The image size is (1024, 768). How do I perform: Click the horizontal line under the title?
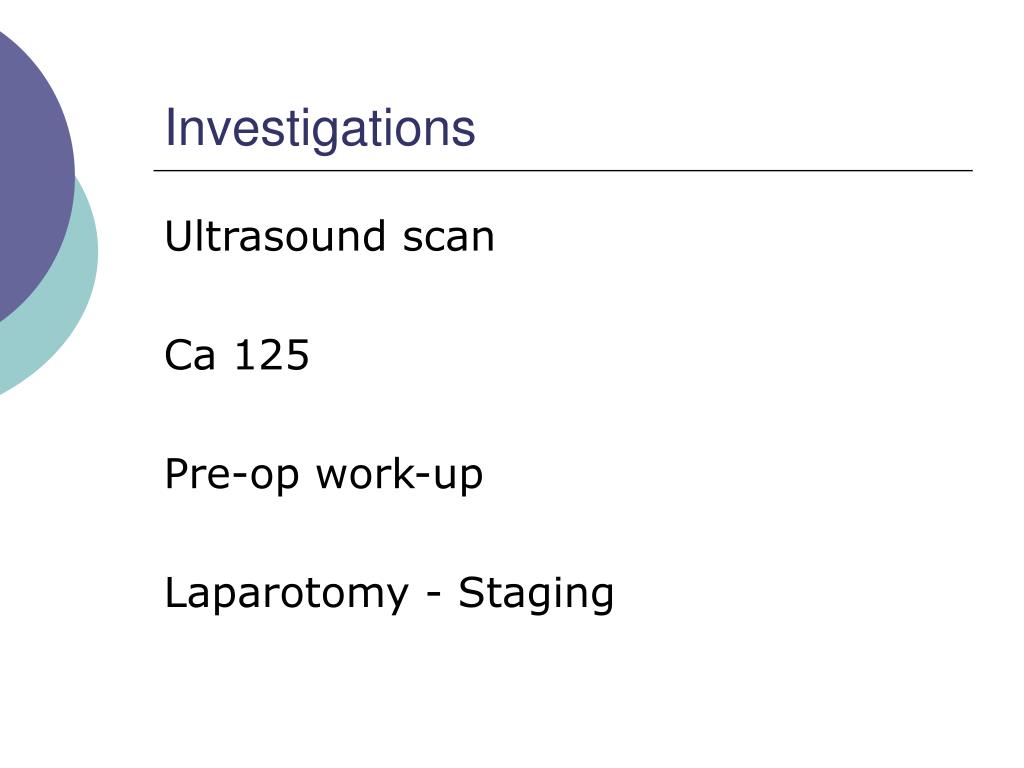click(563, 170)
